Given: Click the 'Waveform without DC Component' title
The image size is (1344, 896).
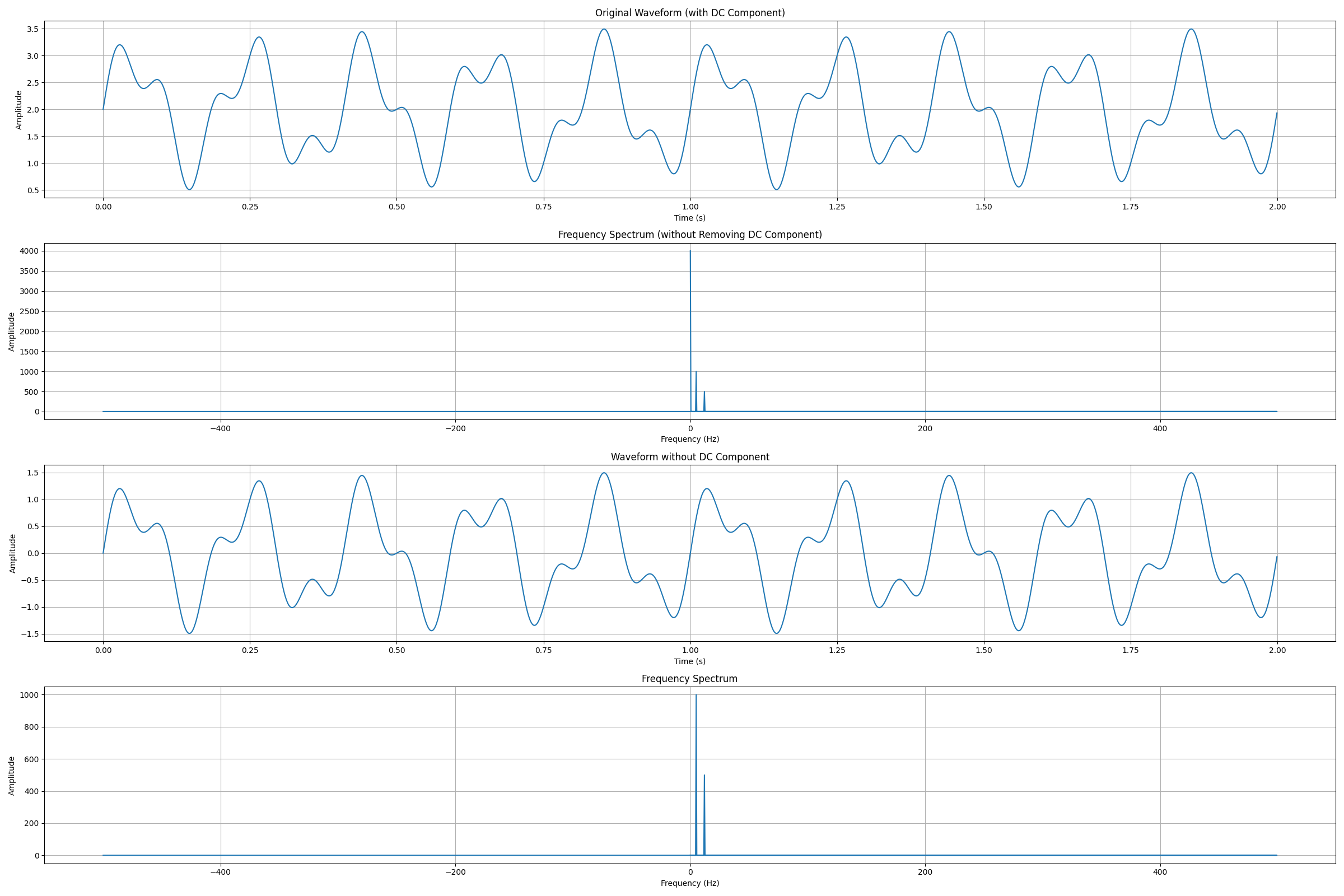Looking at the screenshot, I should pos(690,456).
